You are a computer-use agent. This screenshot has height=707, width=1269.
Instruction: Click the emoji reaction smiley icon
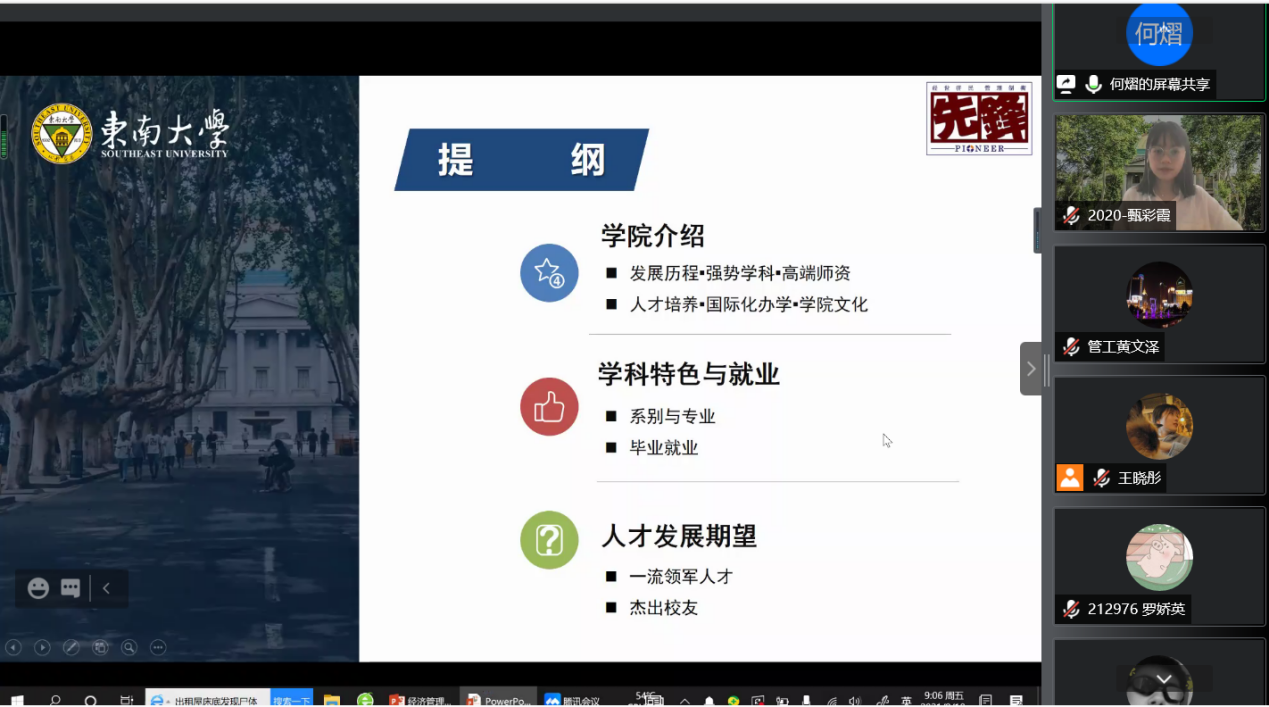tap(38, 588)
